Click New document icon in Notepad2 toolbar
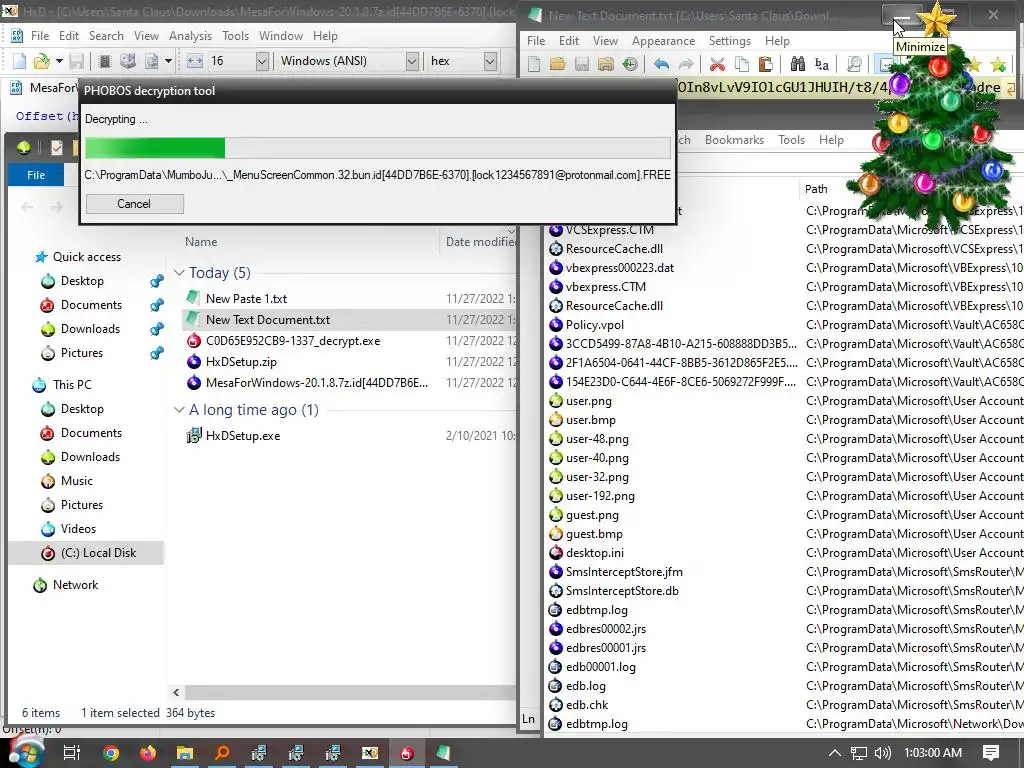The width and height of the screenshot is (1024, 768). (x=534, y=64)
